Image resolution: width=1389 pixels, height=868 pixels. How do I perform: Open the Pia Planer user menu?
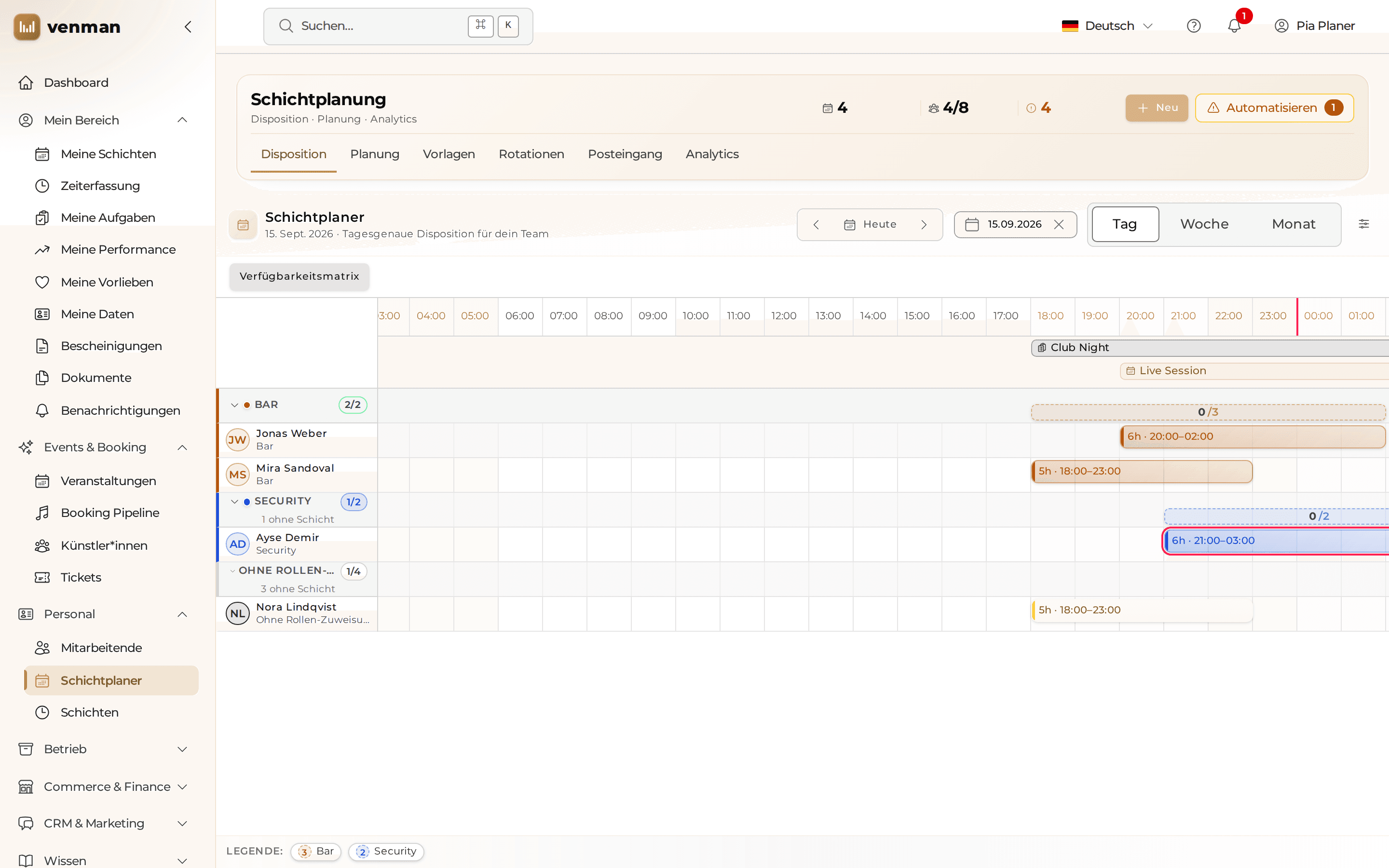click(1314, 26)
